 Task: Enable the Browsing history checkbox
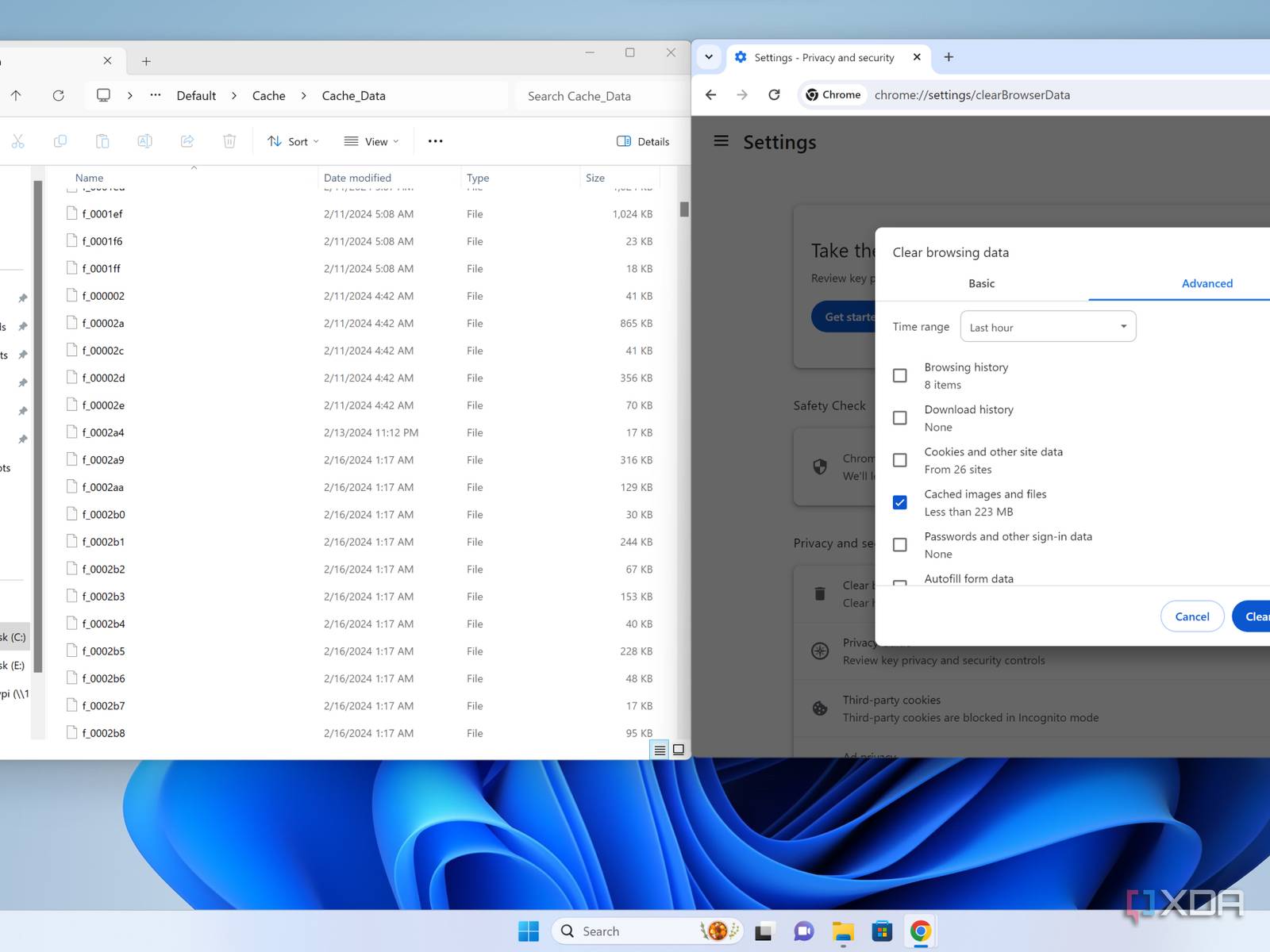point(899,375)
